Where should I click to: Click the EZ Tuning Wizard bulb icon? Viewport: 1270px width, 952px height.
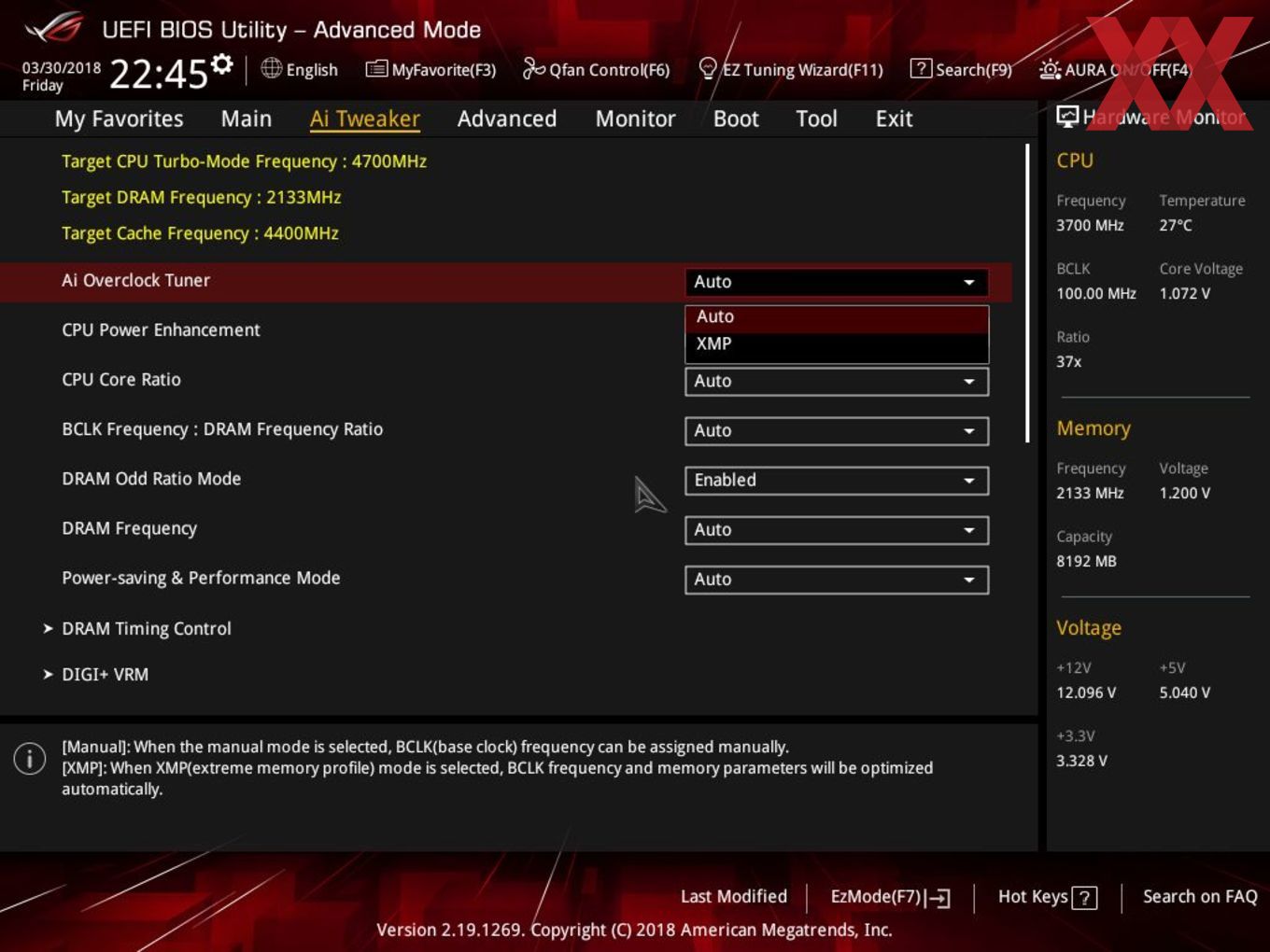(708, 68)
